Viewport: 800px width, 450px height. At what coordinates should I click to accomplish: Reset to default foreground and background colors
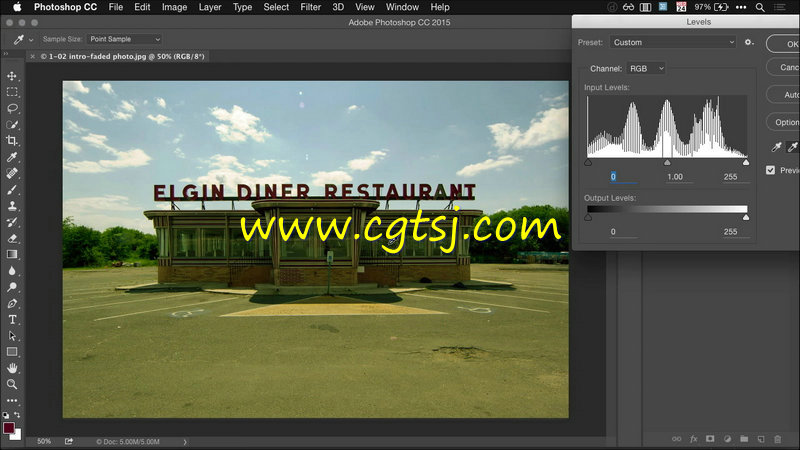click(6, 415)
